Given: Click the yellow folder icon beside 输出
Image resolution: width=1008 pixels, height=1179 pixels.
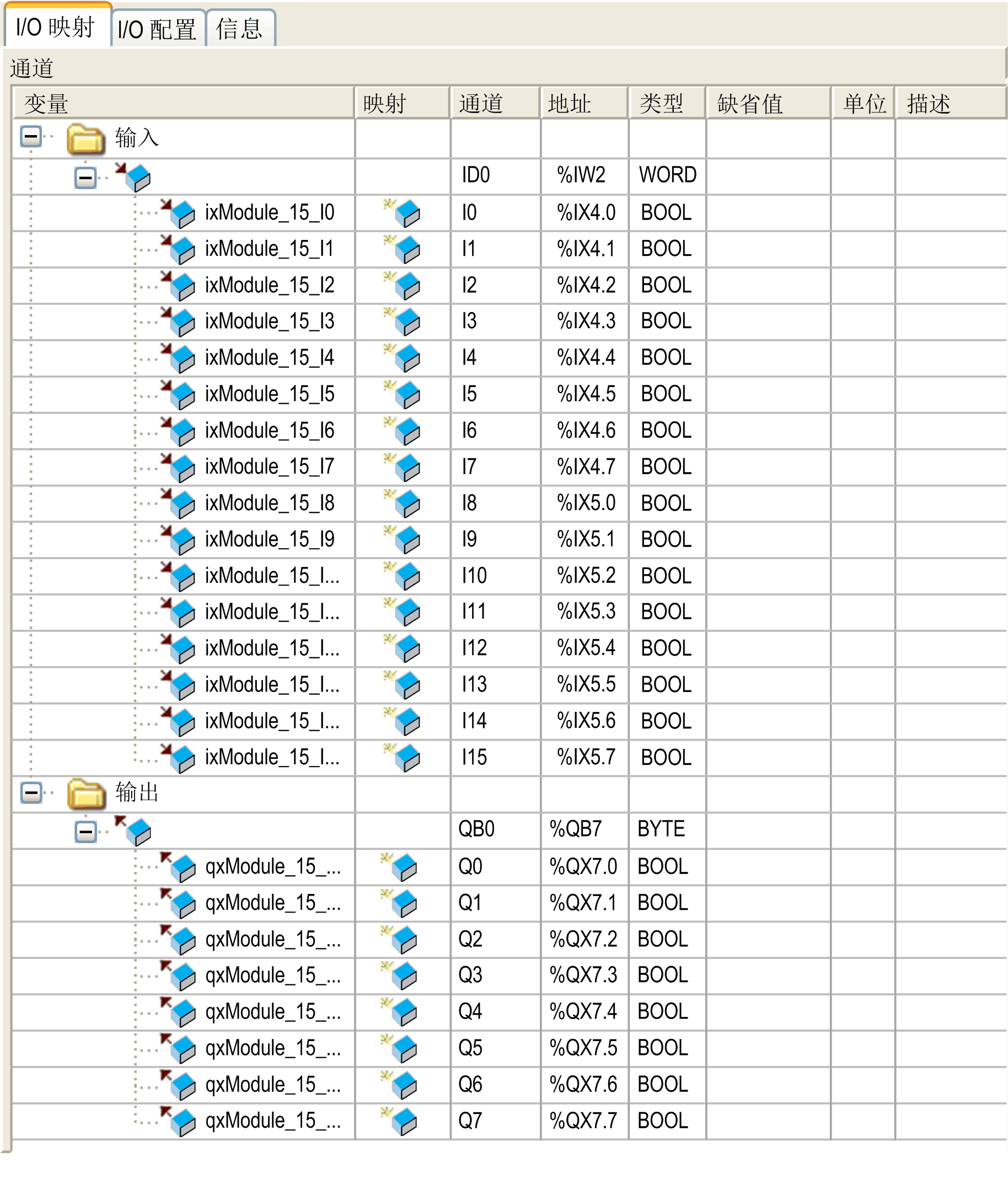Looking at the screenshot, I should point(85,793).
